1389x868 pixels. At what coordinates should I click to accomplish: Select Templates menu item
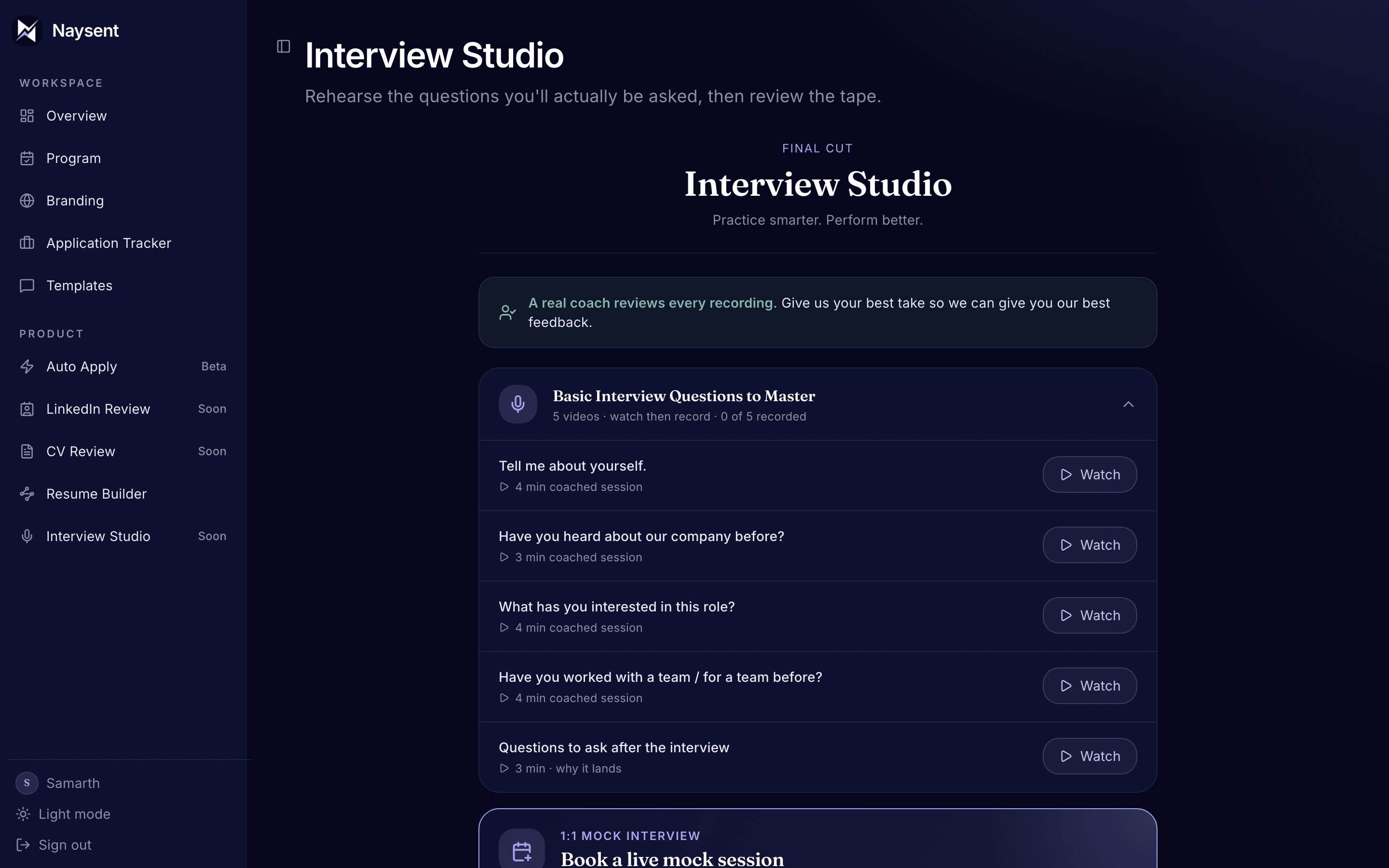point(123,286)
